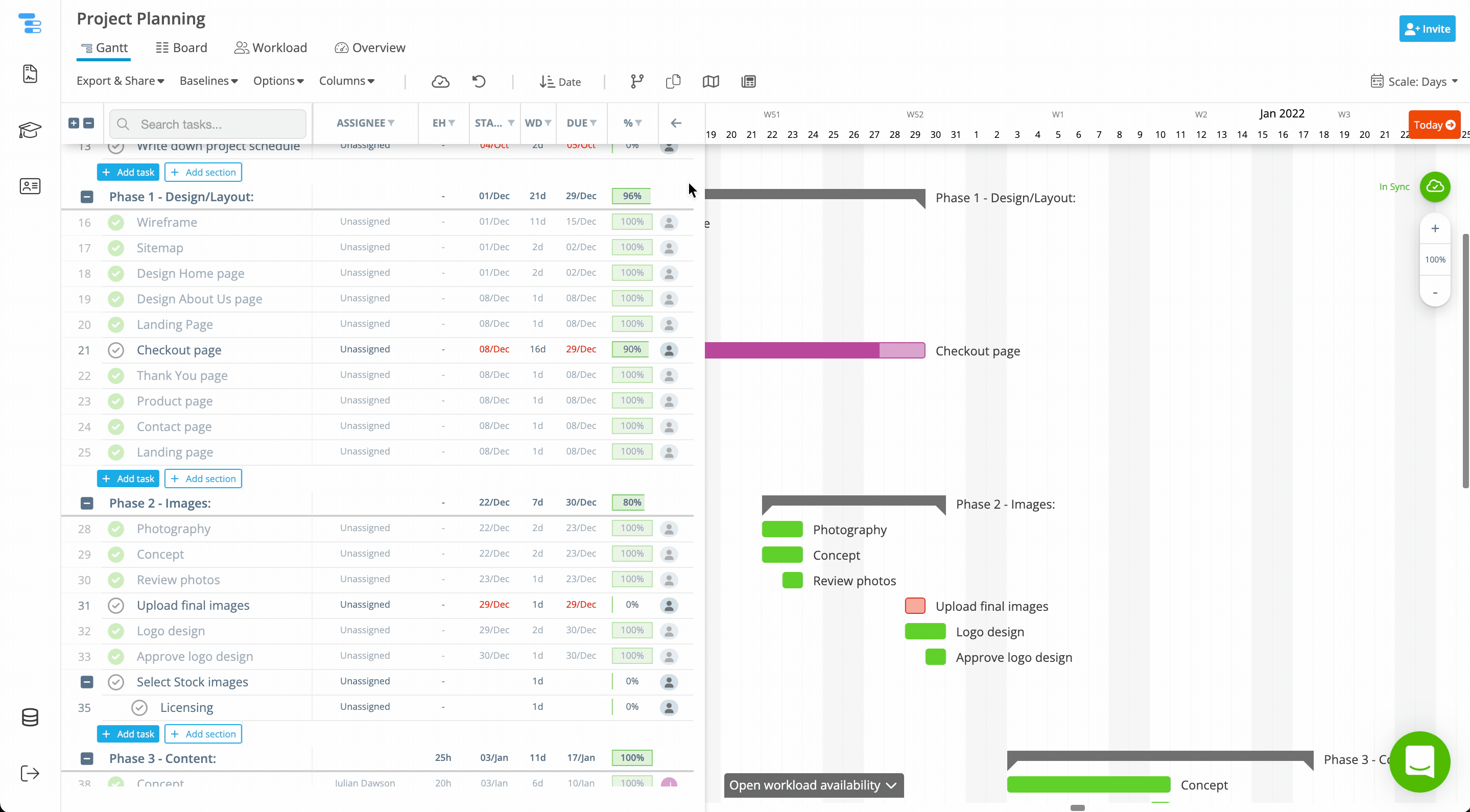Screen dimensions: 1470x812
Task: Open the learning center graduation cap icon
Action: (30, 130)
